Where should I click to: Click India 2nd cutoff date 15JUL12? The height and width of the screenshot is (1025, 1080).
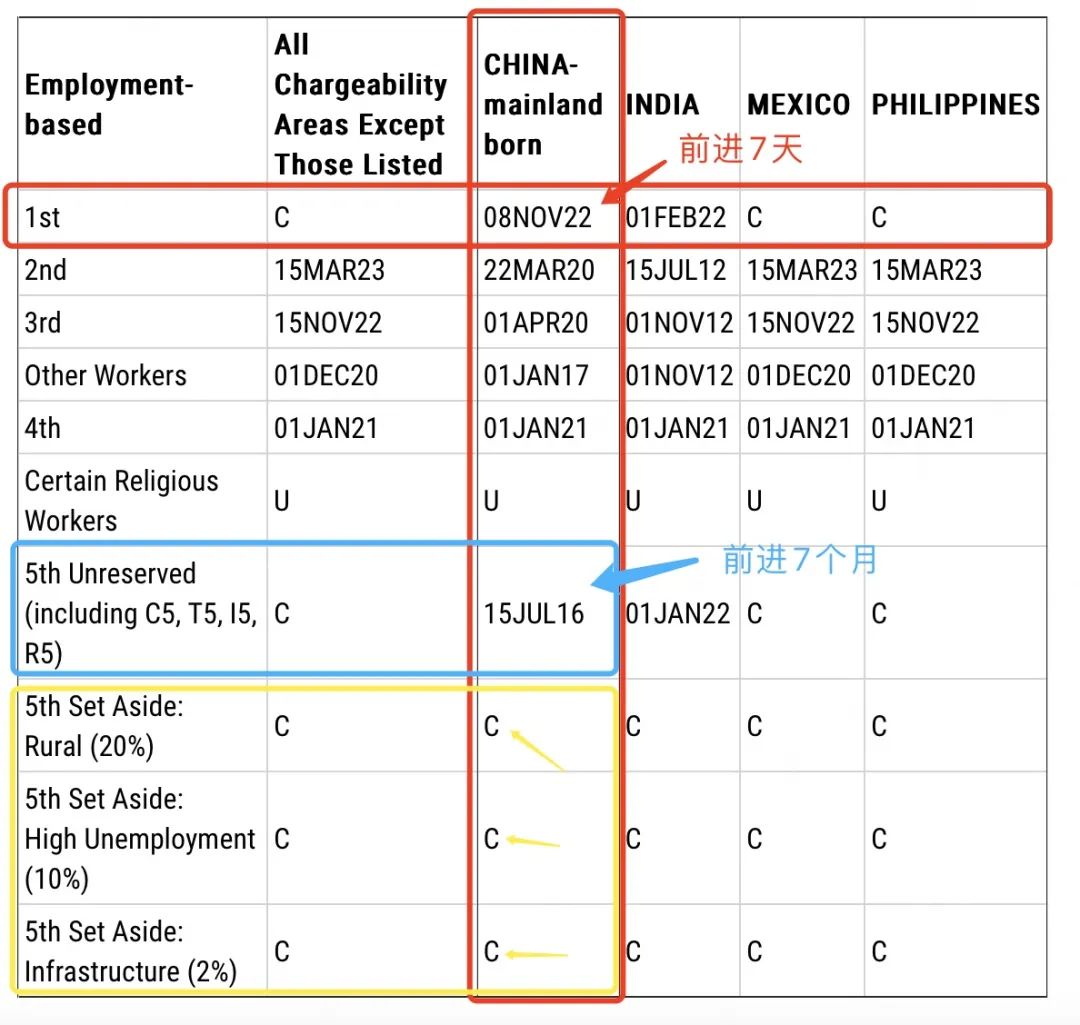pos(676,270)
